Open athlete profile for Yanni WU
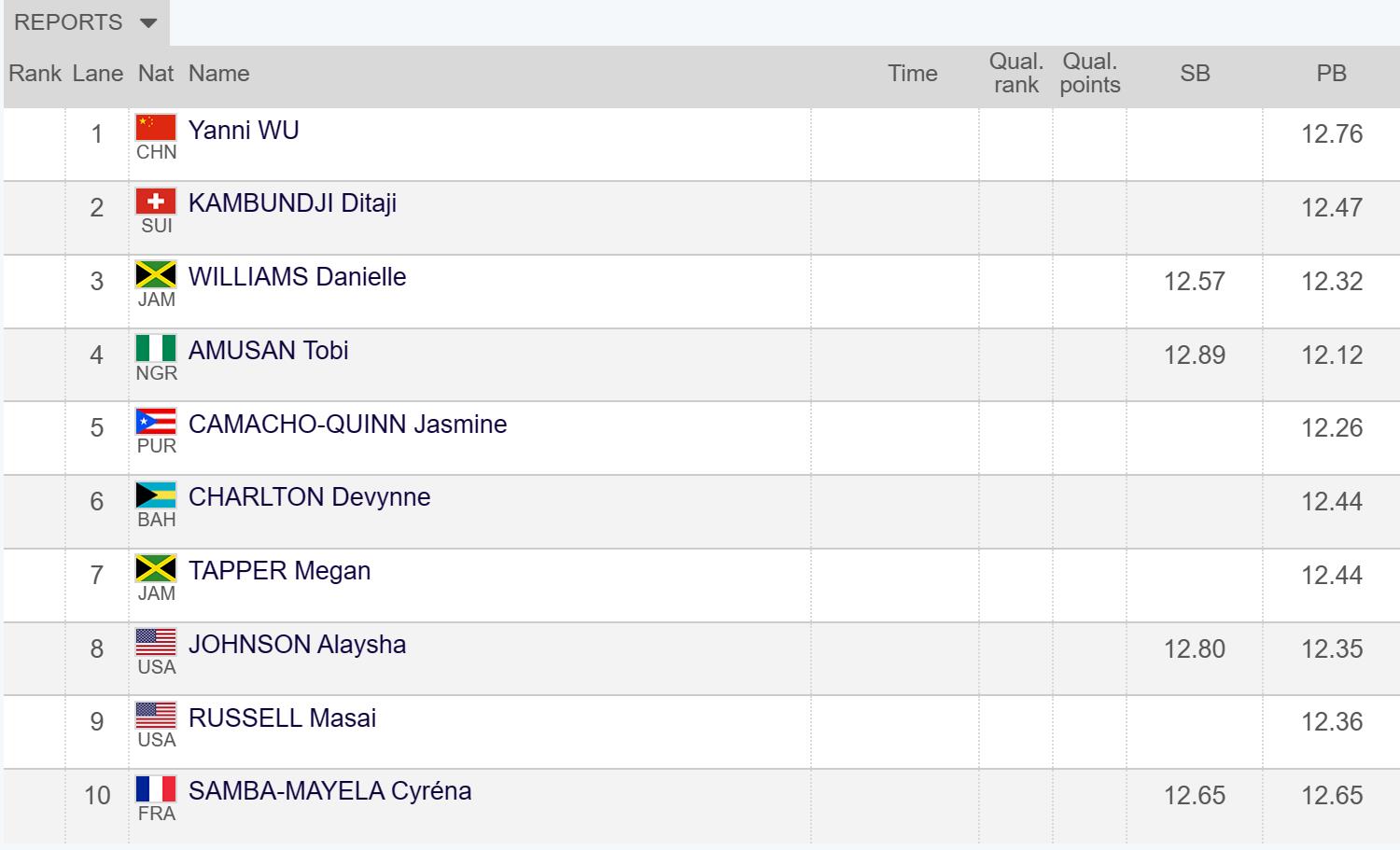1400x850 pixels. [x=244, y=131]
